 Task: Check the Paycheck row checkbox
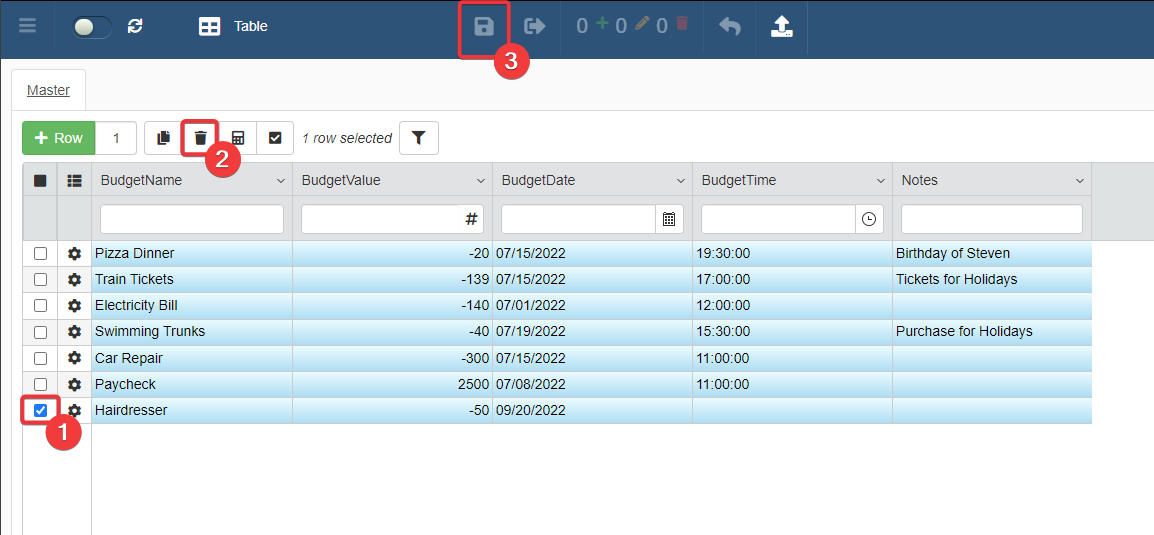41,384
